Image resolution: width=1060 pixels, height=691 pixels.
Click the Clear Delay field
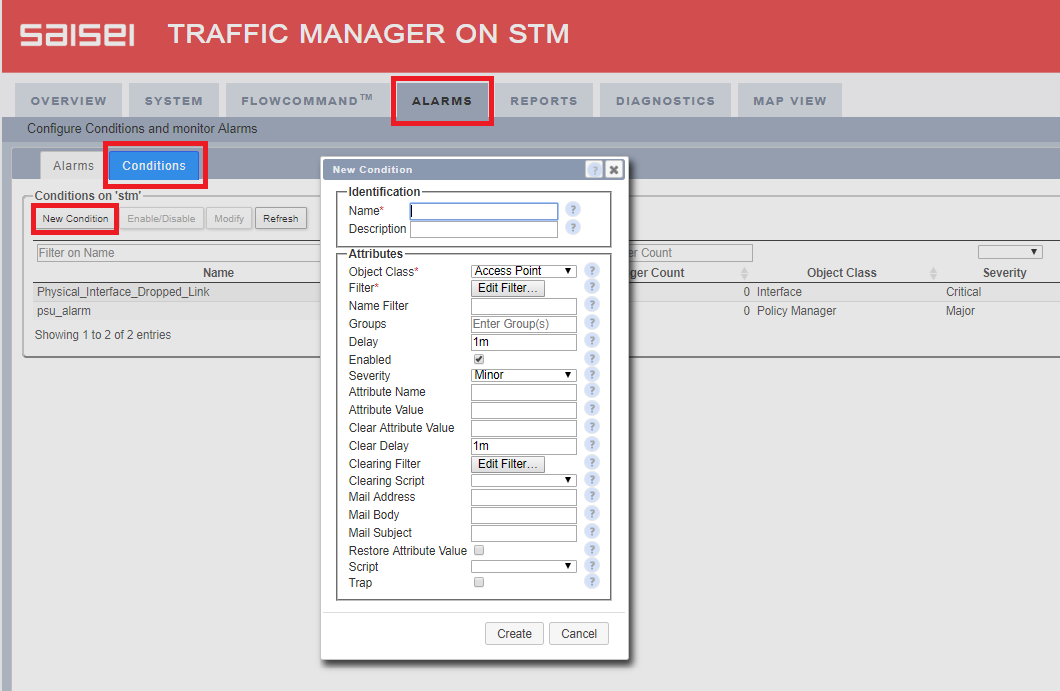point(524,446)
